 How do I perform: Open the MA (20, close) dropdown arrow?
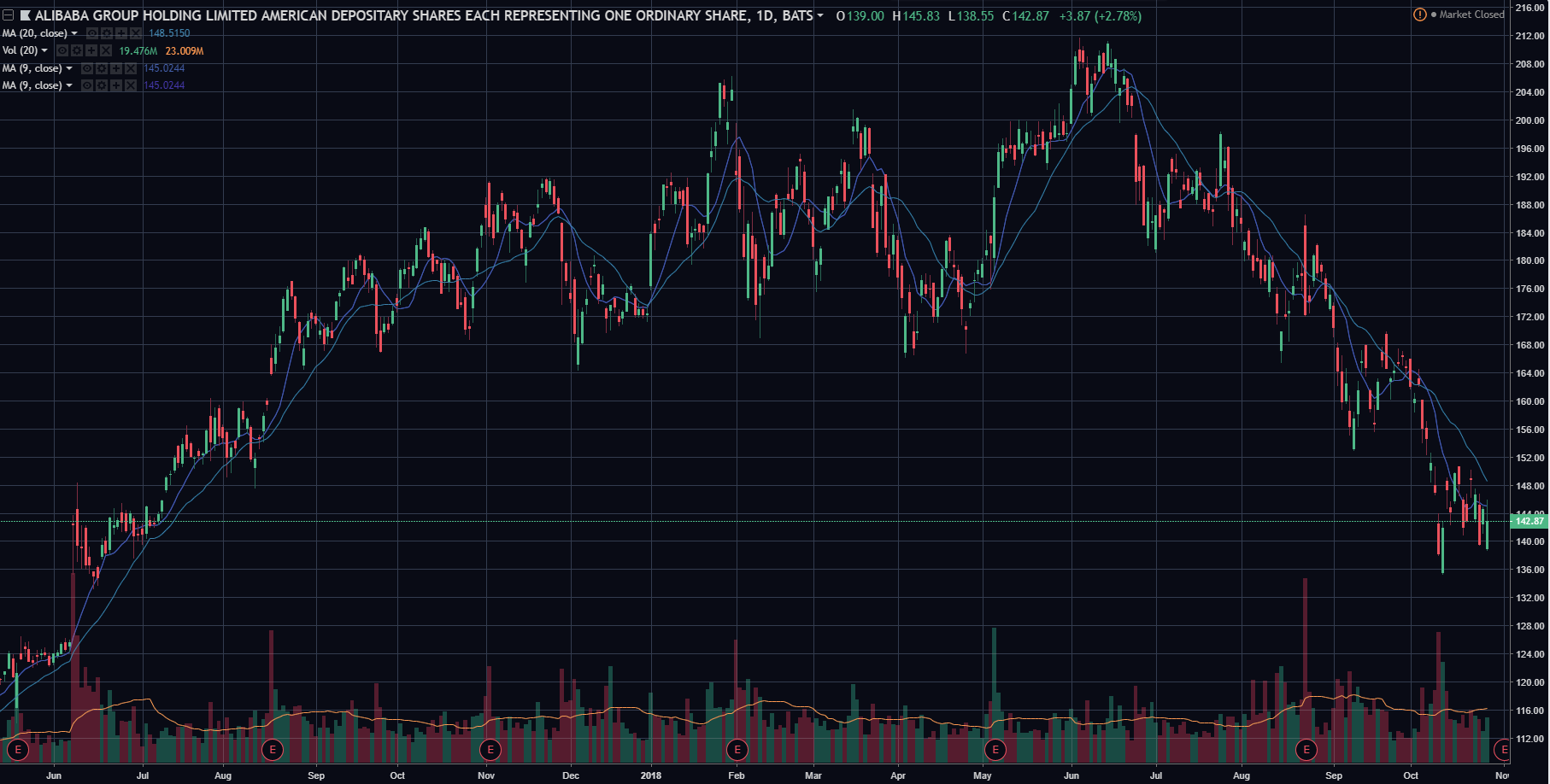[74, 33]
